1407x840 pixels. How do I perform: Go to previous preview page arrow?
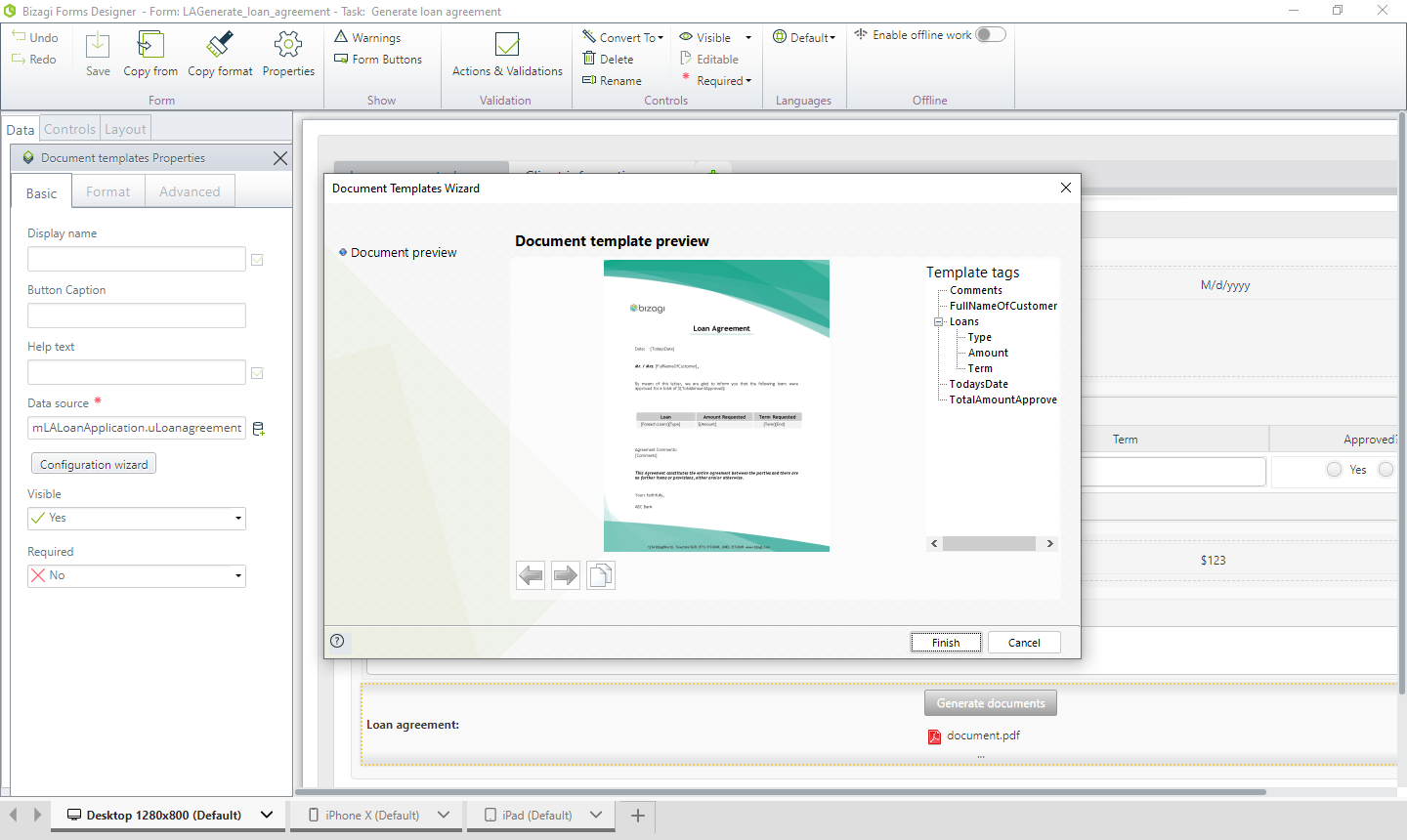coord(531,575)
